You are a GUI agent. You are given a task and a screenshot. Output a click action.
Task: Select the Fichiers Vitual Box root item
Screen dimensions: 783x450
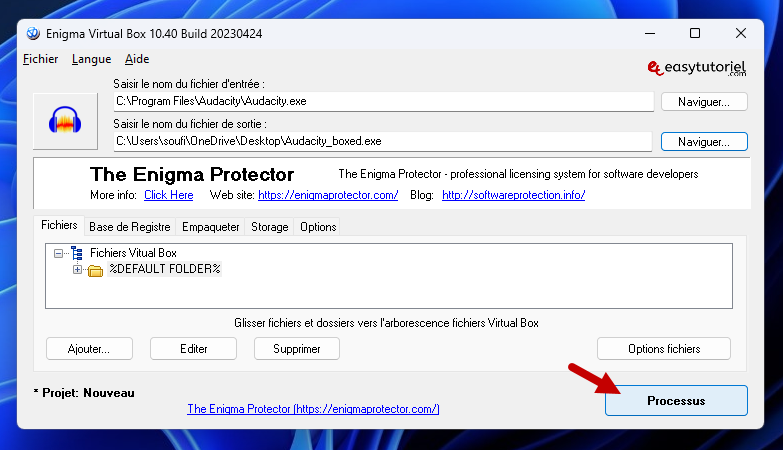click(x=133, y=253)
